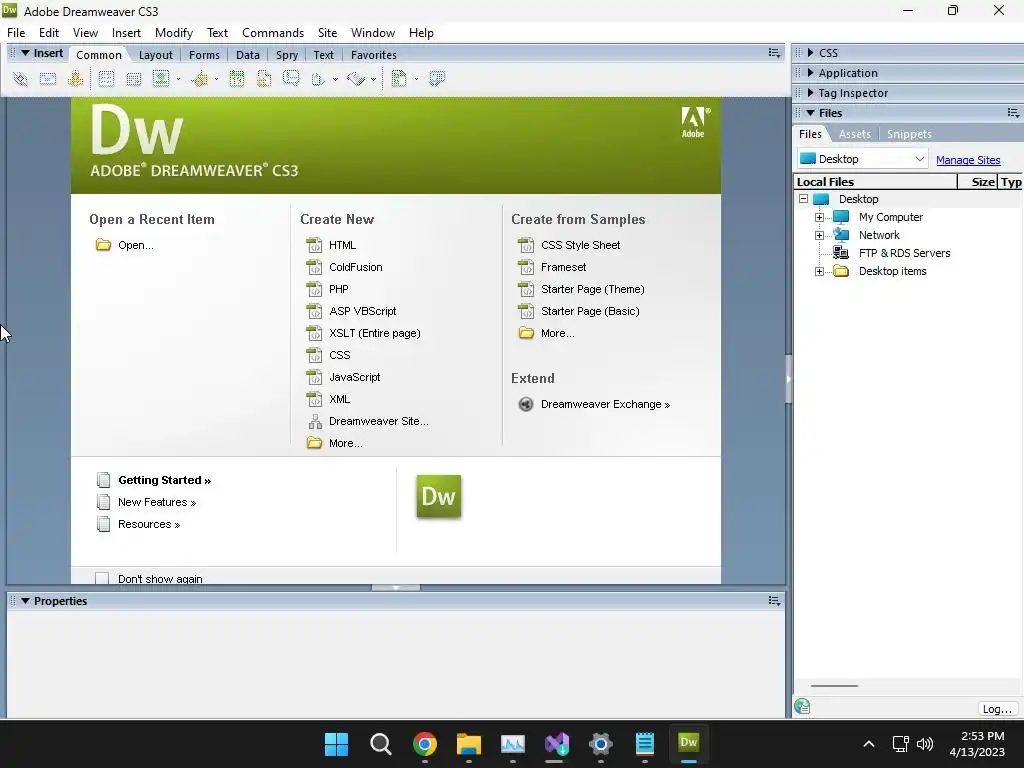Screen dimensions: 1024x768
Task: Insert the Date icon
Action: pyautogui.click(x=236, y=79)
